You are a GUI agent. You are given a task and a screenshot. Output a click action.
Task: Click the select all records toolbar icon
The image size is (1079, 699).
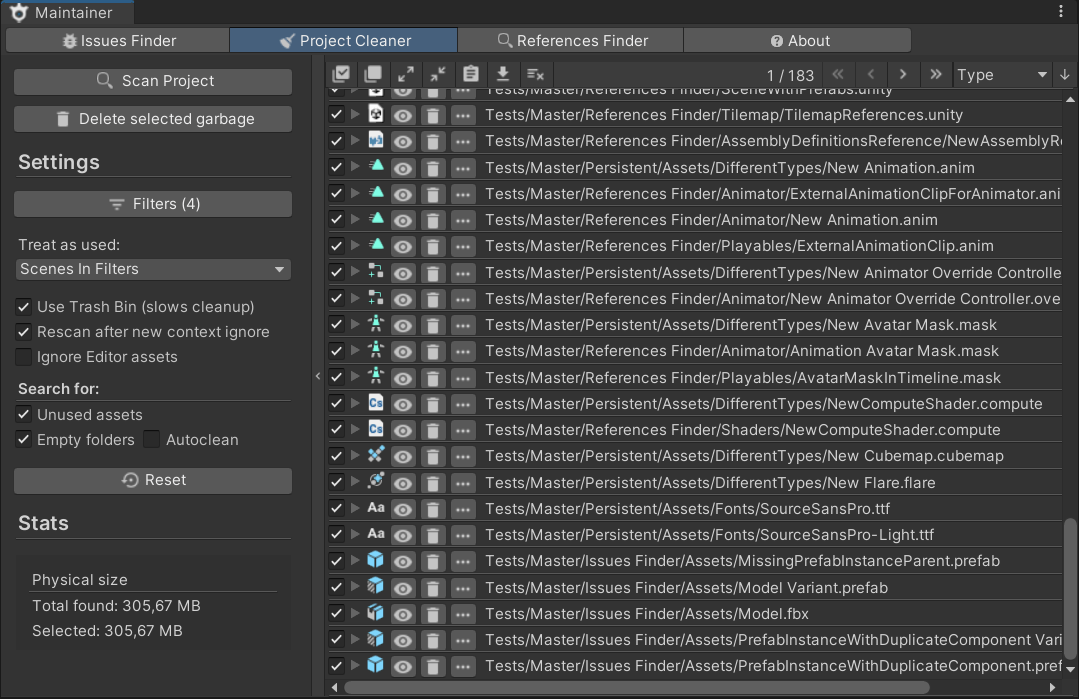[x=341, y=74]
